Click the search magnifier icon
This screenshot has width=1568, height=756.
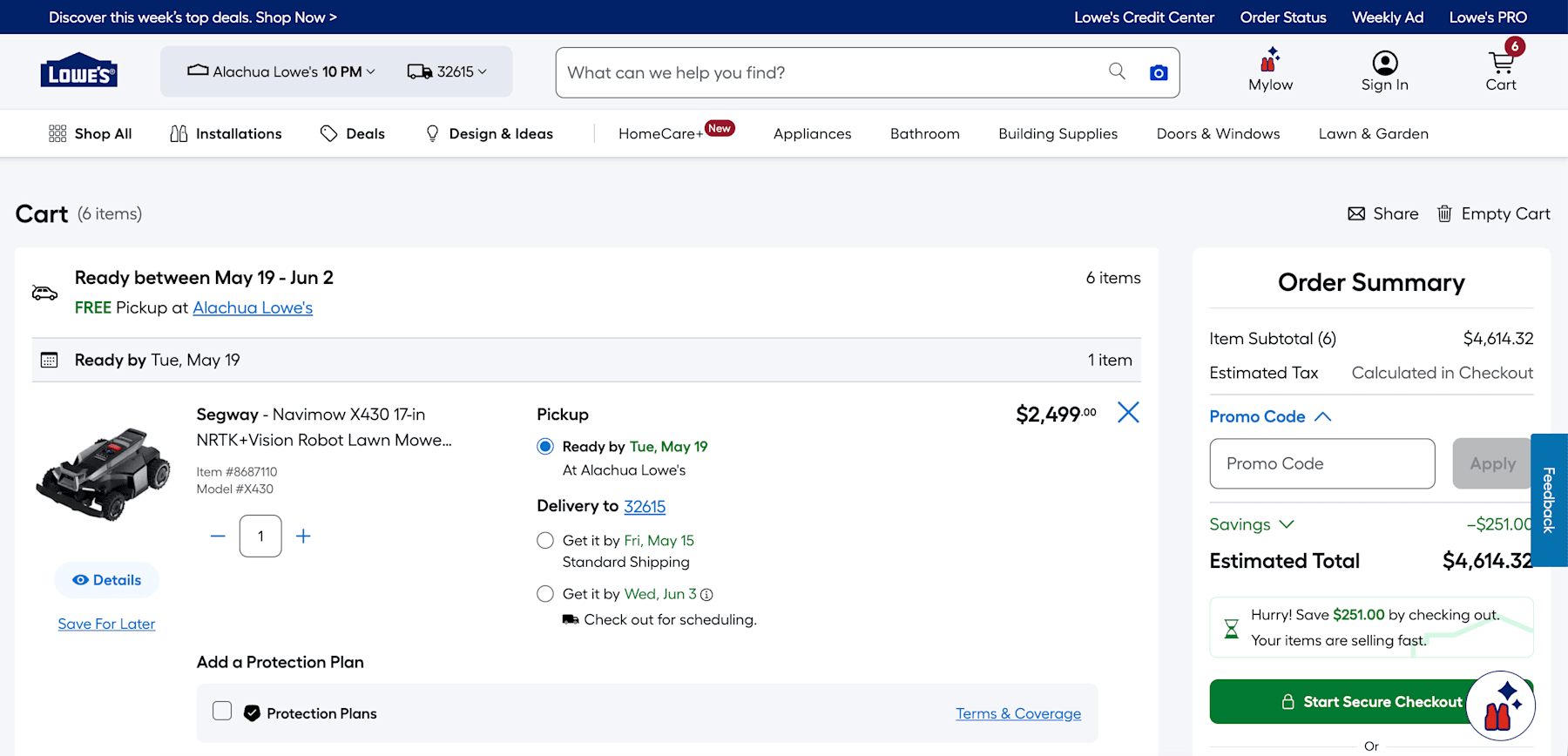[x=1117, y=71]
